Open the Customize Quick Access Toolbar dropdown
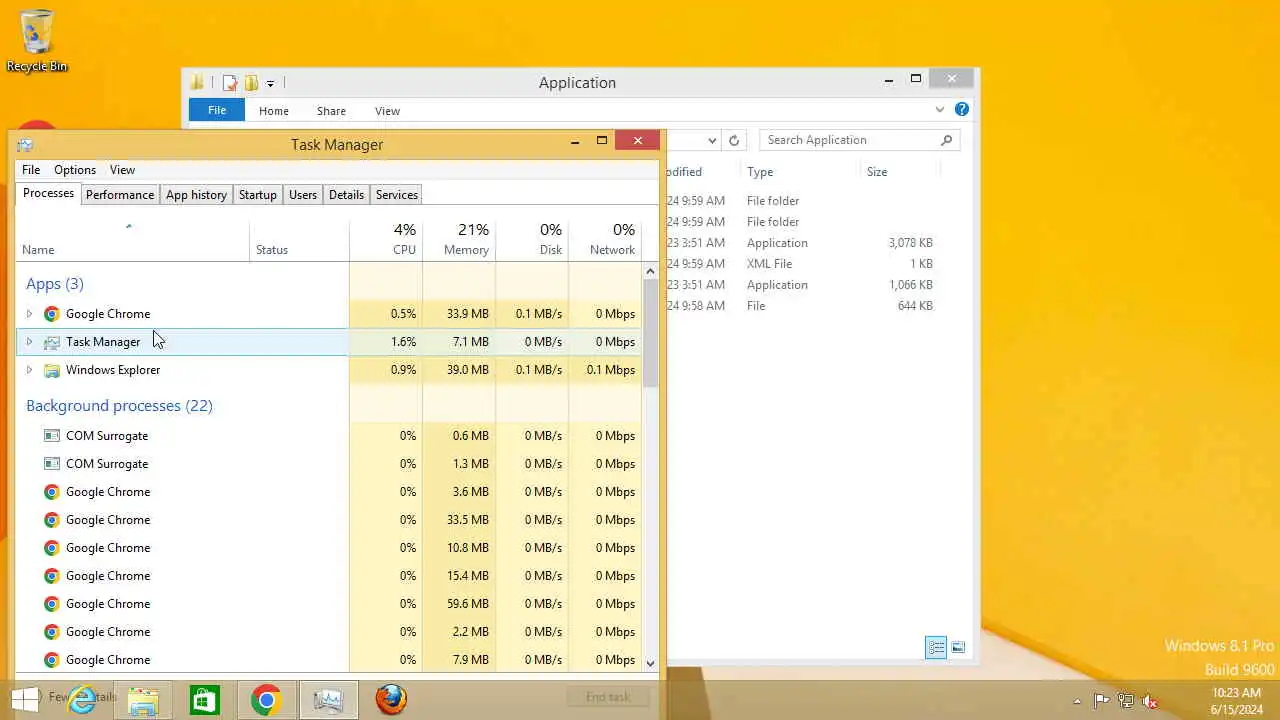This screenshot has height=720, width=1280. pyautogui.click(x=270, y=84)
